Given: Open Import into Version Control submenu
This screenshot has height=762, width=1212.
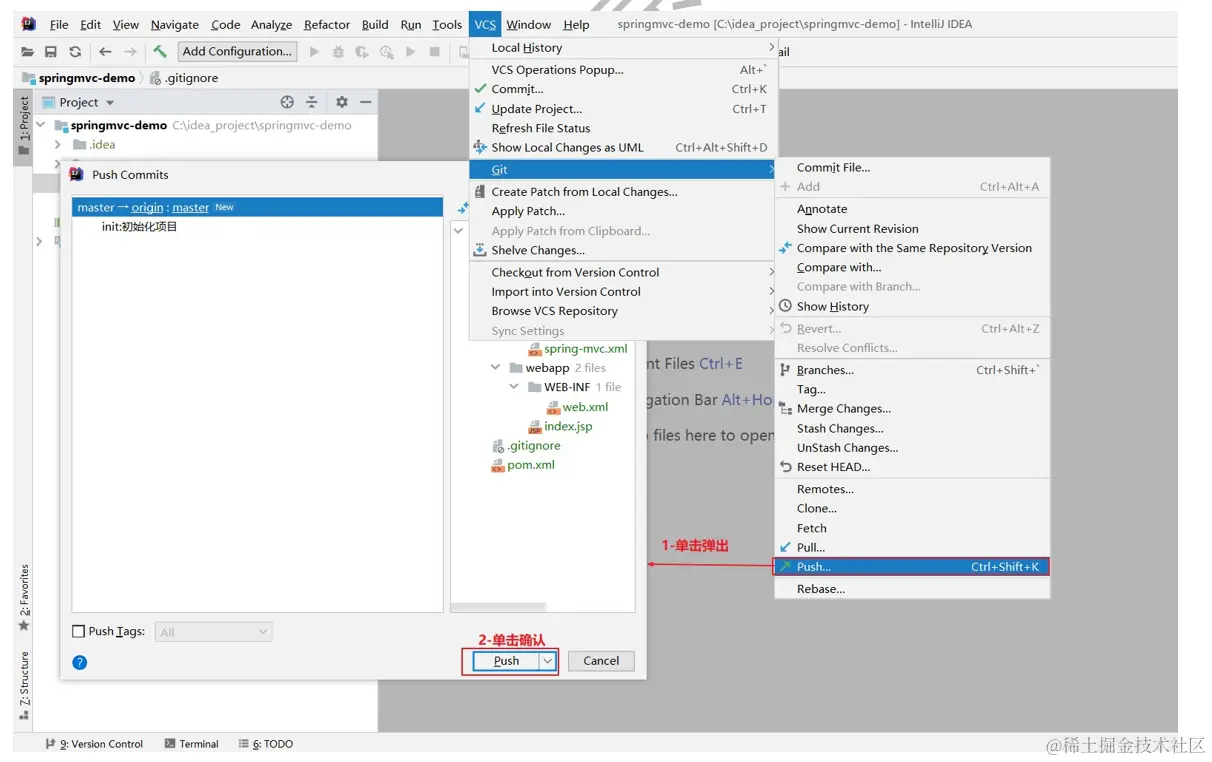Looking at the screenshot, I should click(x=623, y=292).
